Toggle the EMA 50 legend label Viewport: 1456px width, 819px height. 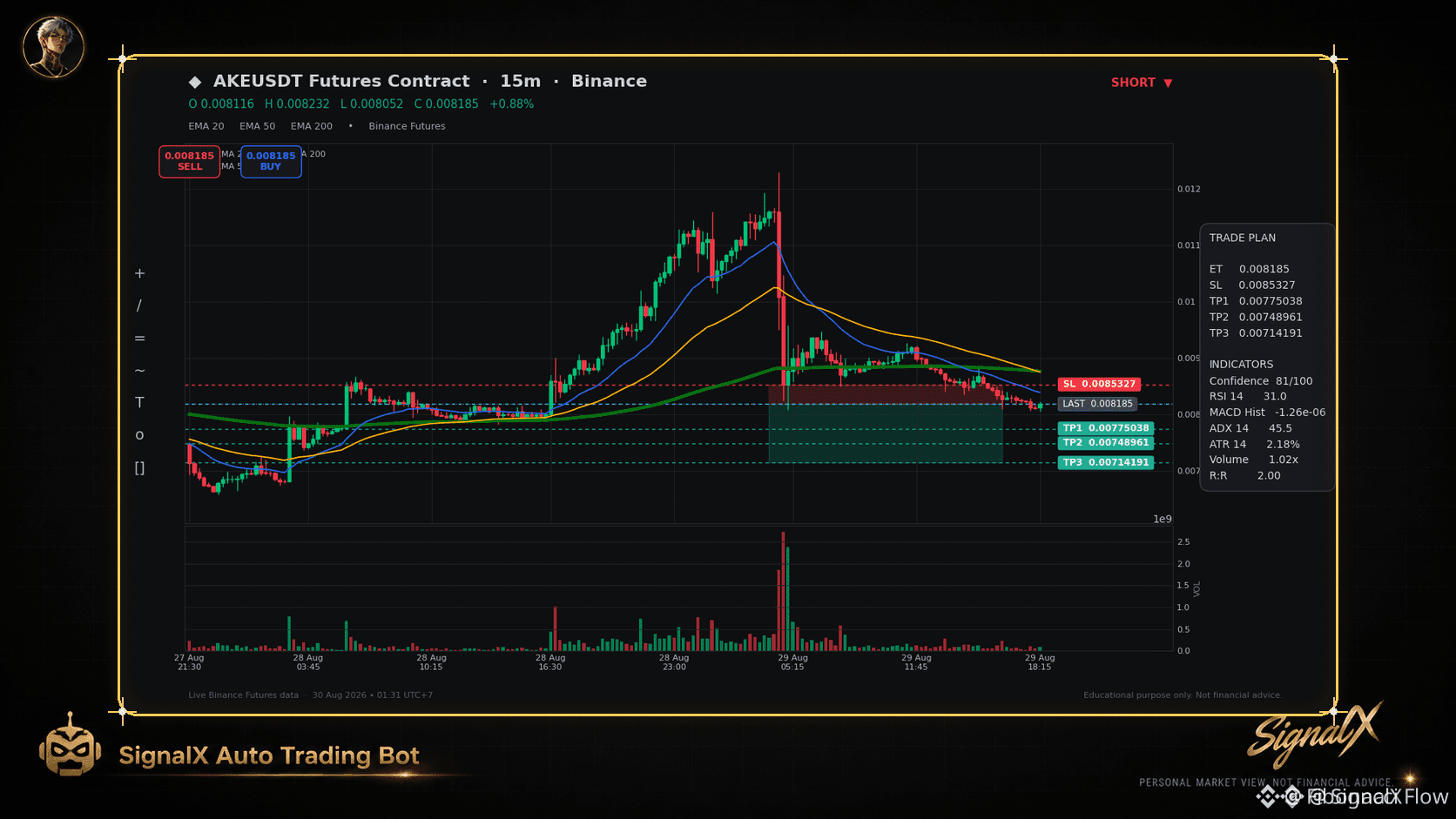click(257, 126)
